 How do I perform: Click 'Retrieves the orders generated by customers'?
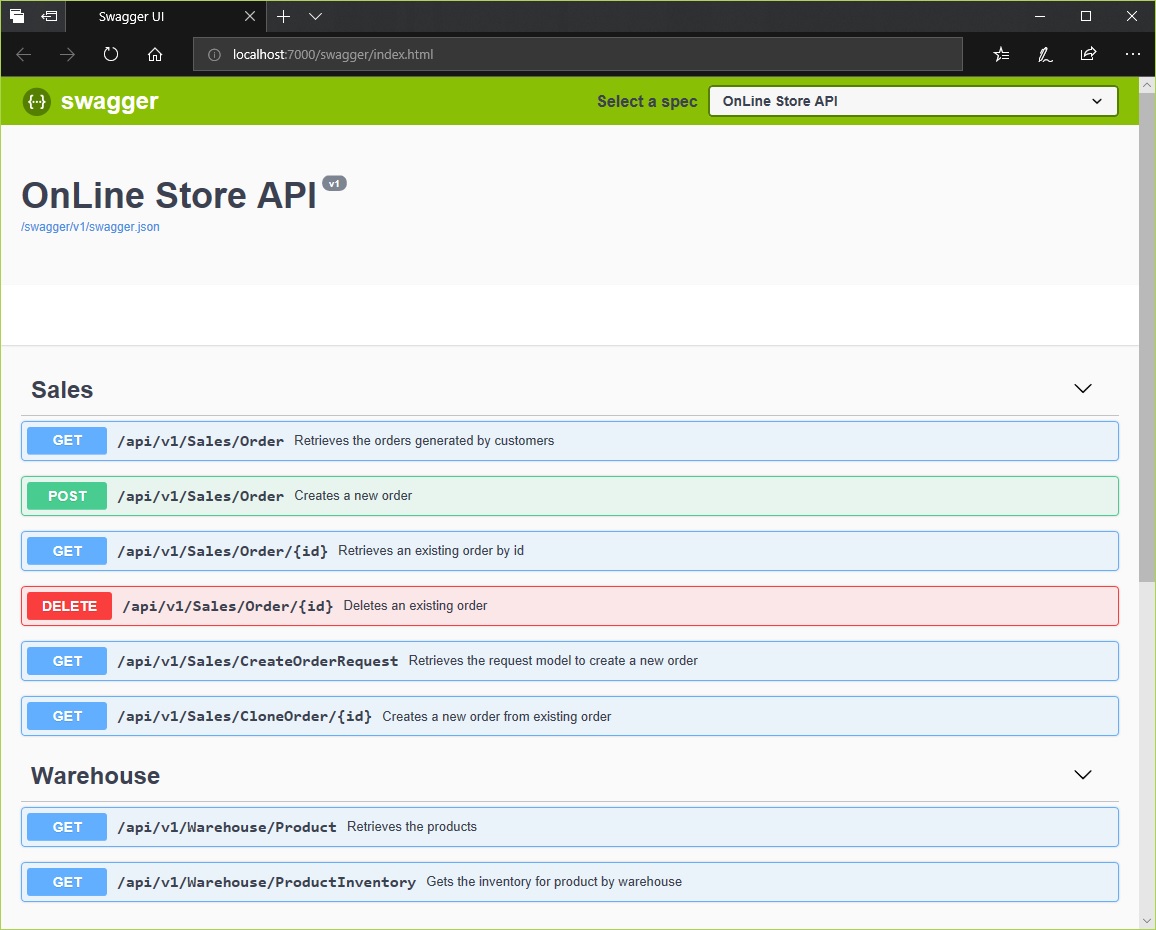tap(424, 440)
